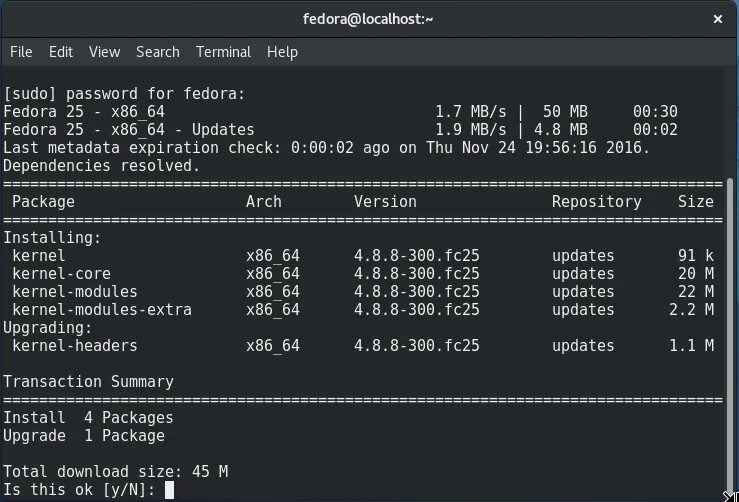Open the Terminal menu

(x=223, y=52)
